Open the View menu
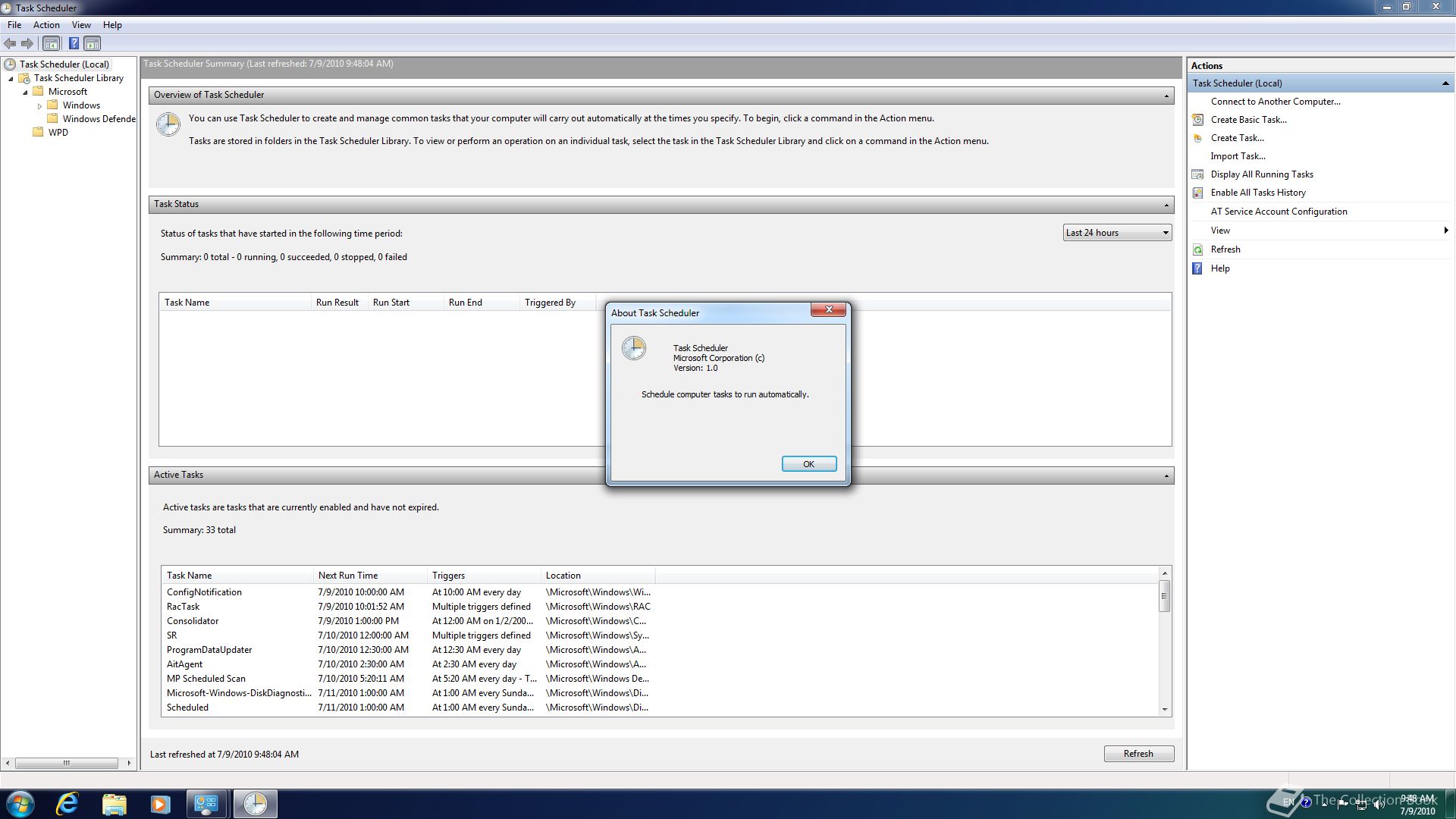This screenshot has height=819, width=1456. point(81,25)
